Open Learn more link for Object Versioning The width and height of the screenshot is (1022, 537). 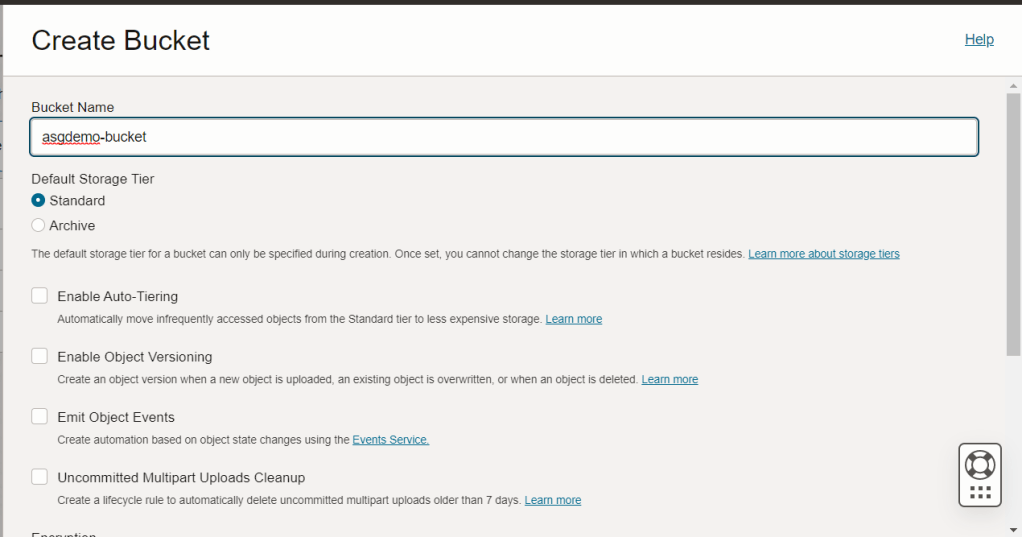point(669,380)
